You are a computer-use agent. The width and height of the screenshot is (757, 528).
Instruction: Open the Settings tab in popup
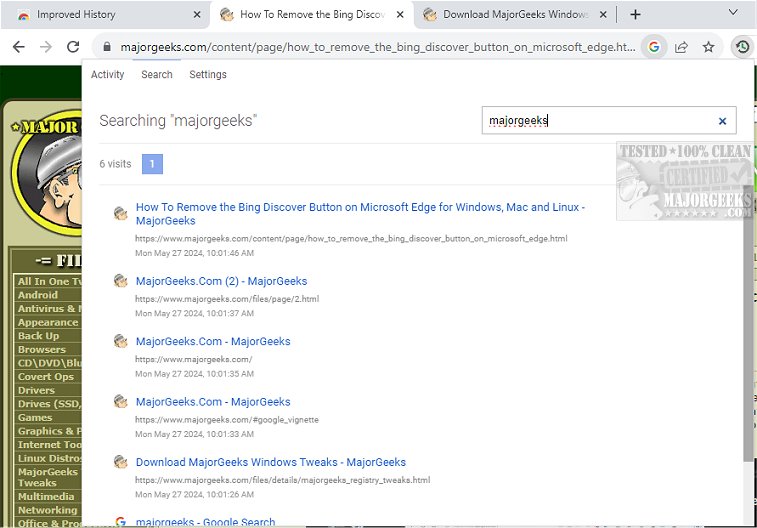pyautogui.click(x=208, y=74)
